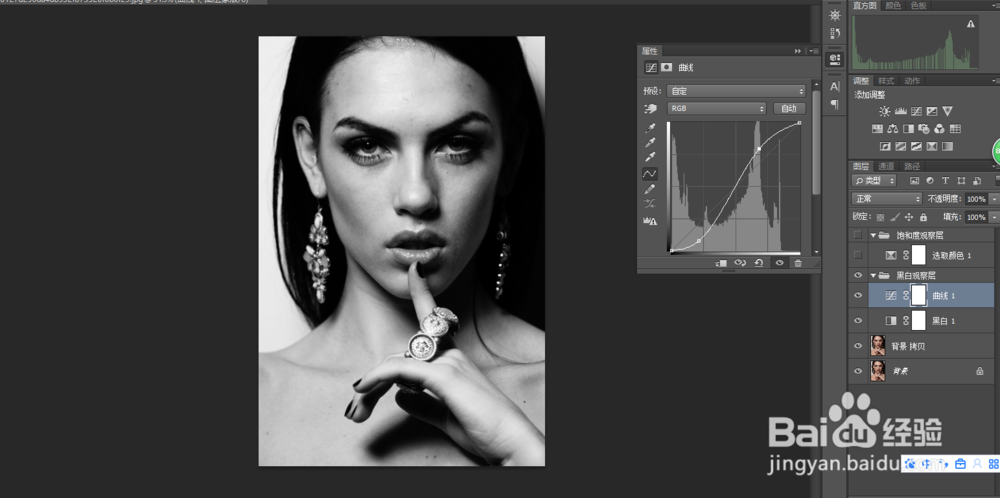
Task: Switch to the 通道 tab
Action: pos(886,166)
